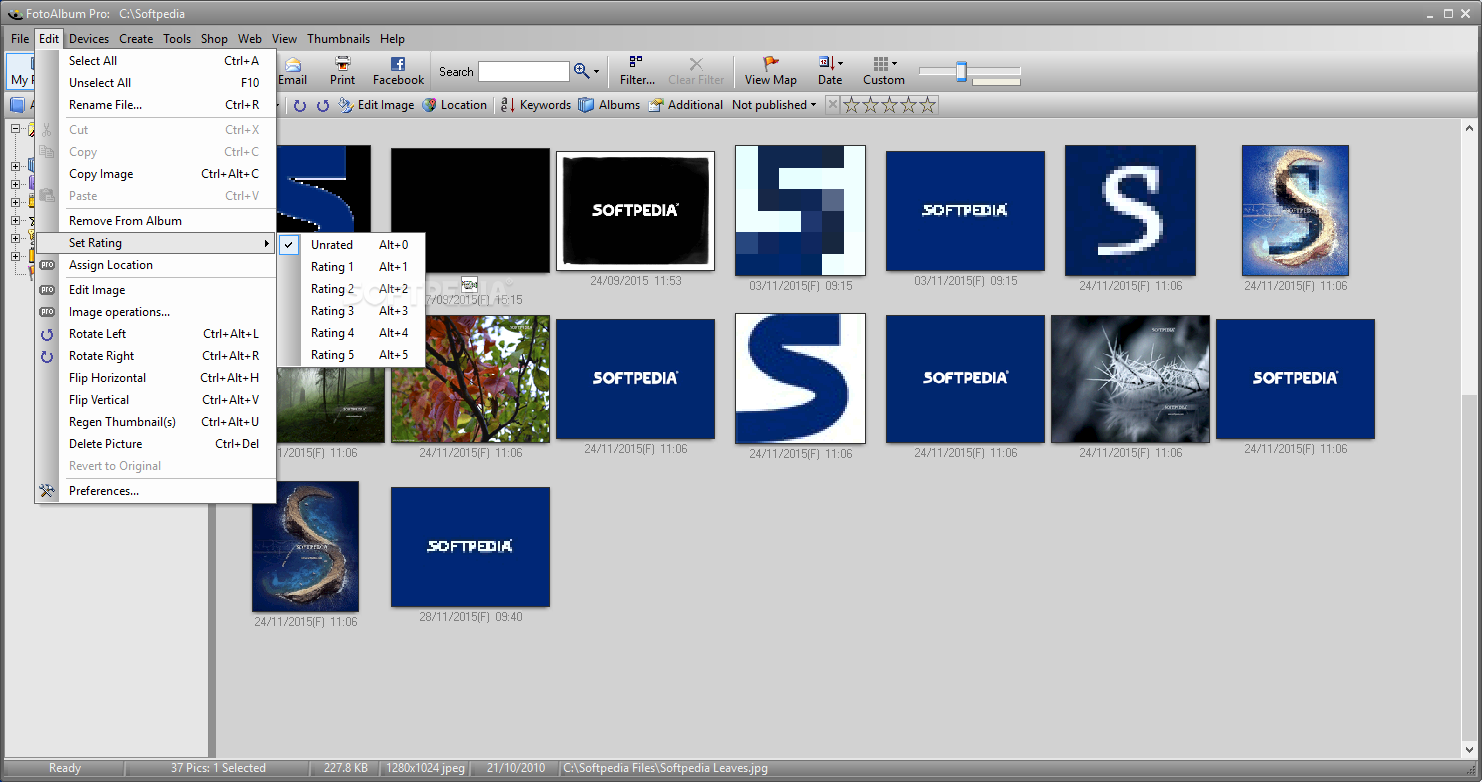Screen dimensions: 1482x782
Task: Choose Regen Thumbnail(s) from the Edit menu
Action: 155,422
